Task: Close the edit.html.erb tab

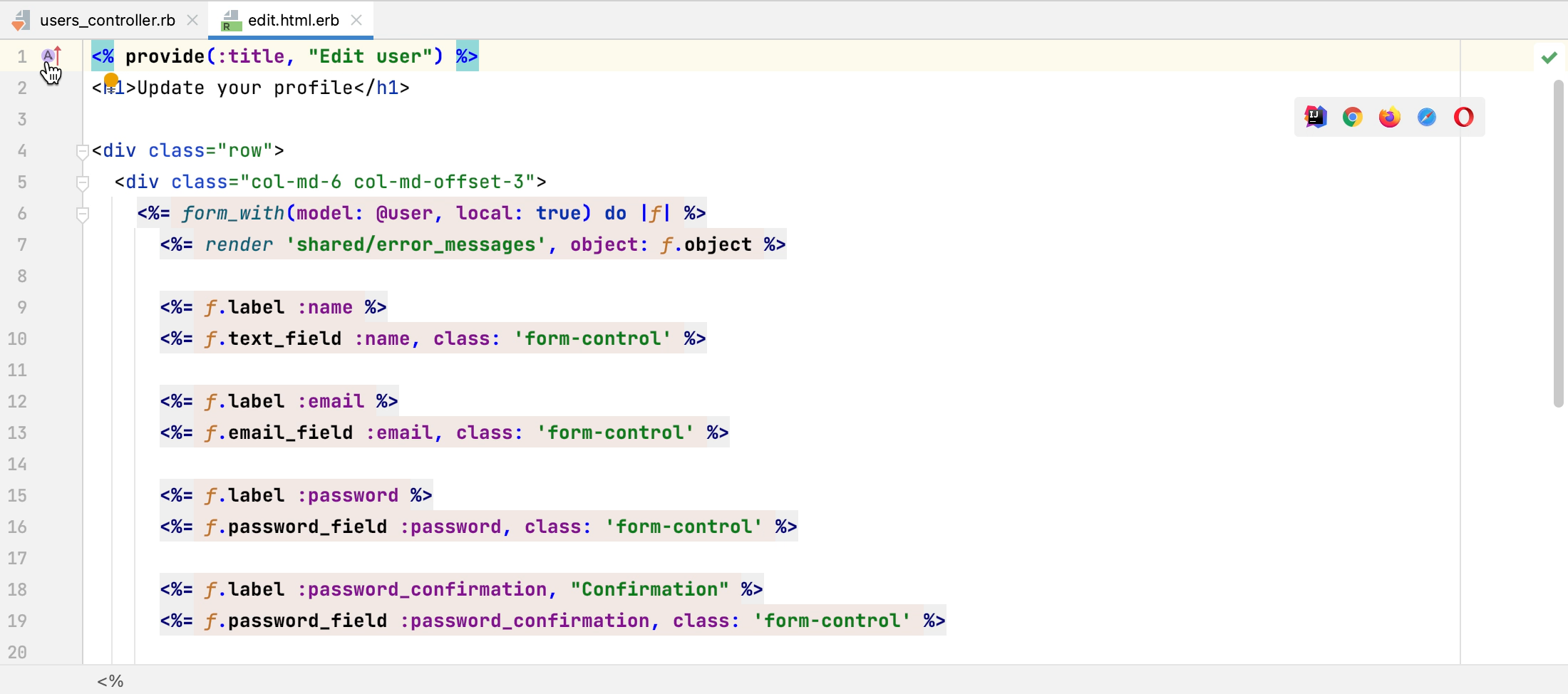Action: coord(356,20)
